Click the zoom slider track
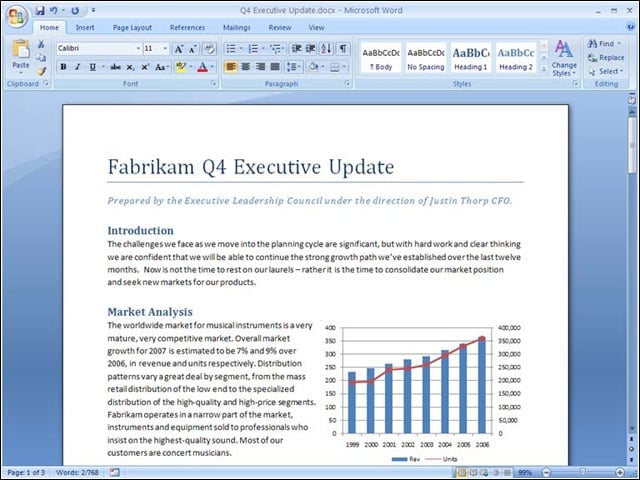This screenshot has width=640, height=480. click(x=583, y=473)
